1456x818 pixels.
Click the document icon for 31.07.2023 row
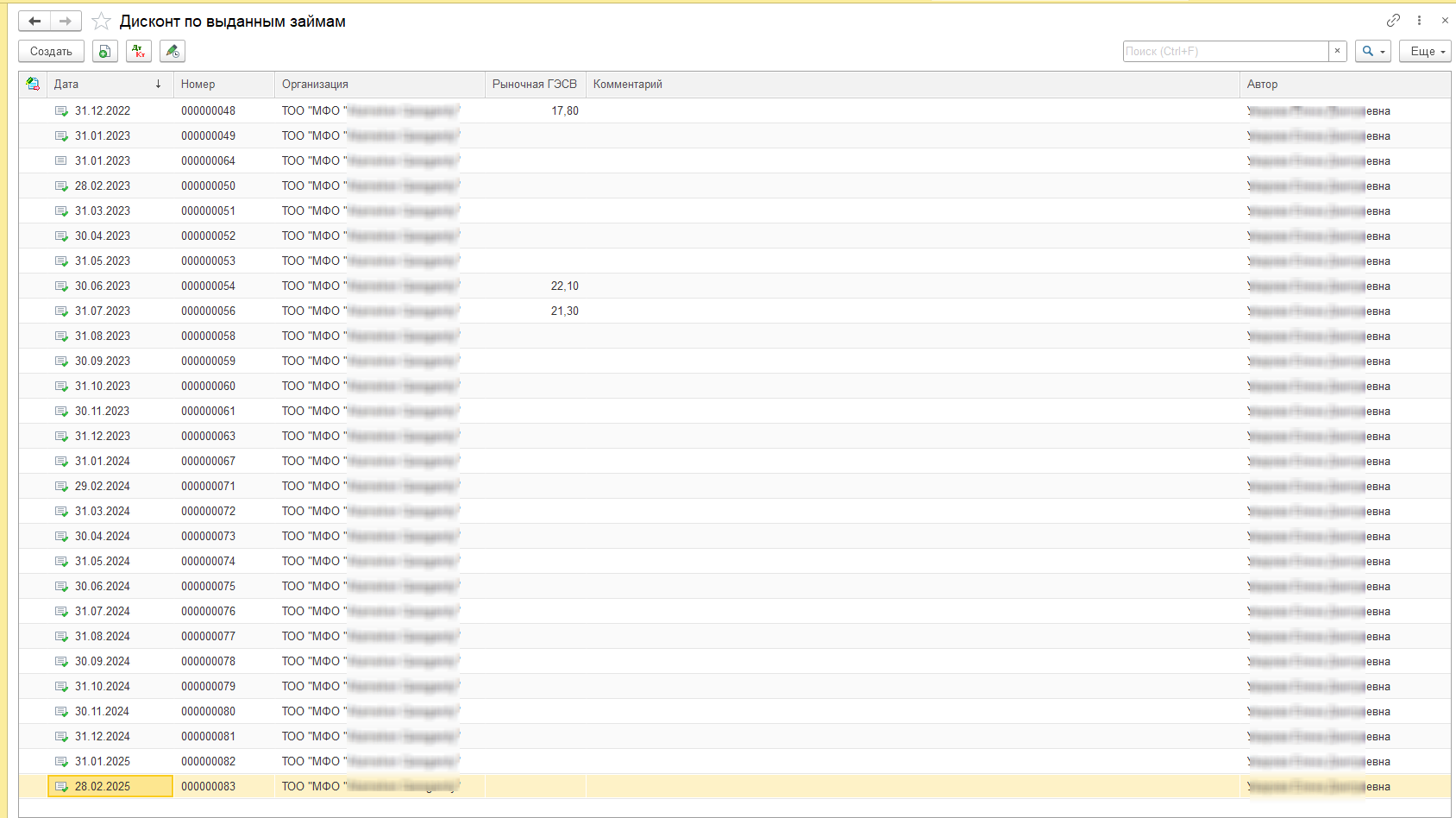pos(61,311)
